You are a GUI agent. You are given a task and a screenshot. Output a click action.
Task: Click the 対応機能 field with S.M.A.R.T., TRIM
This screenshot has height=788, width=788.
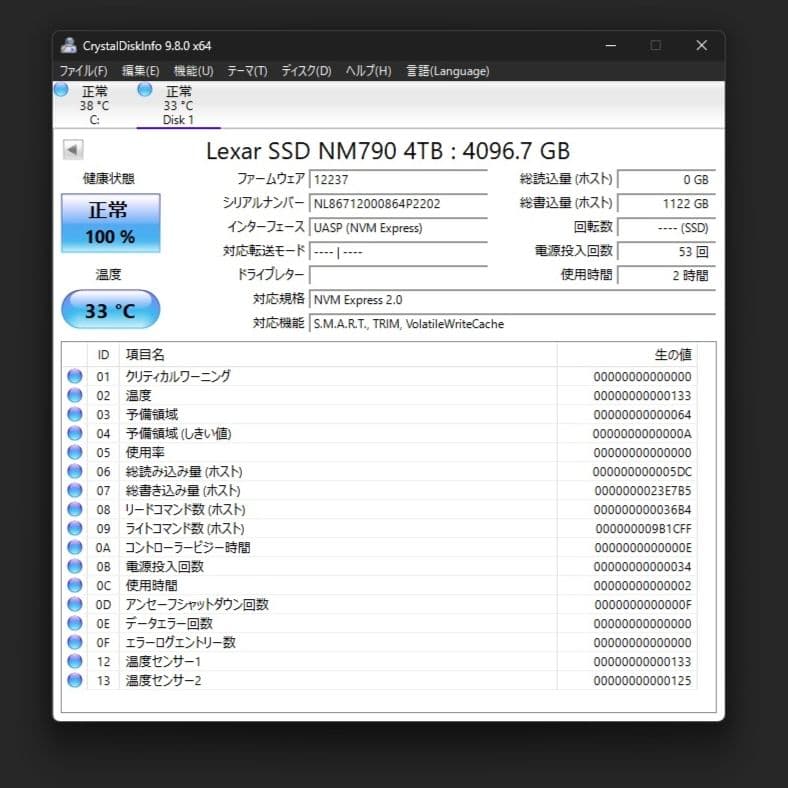pos(513,324)
